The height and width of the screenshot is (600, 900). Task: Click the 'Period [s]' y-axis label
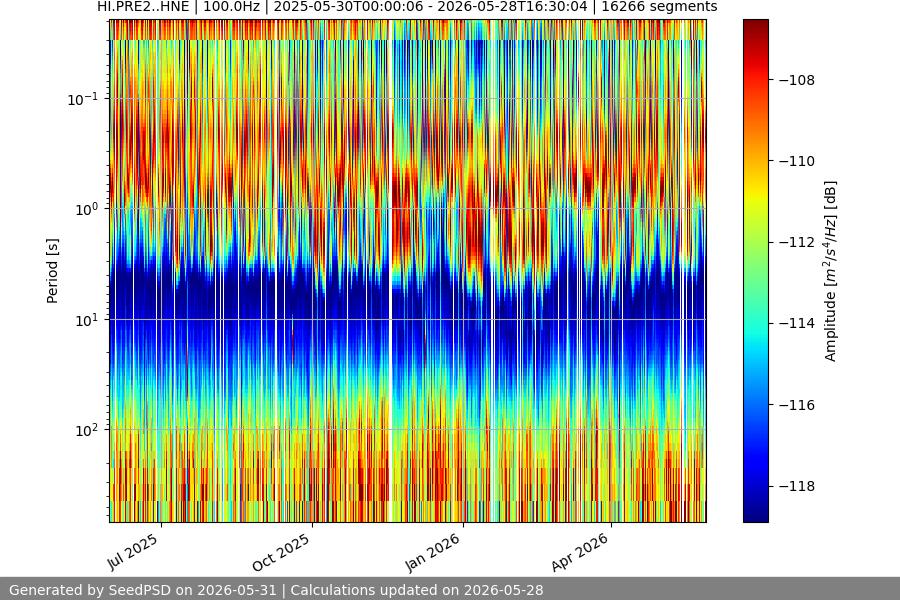click(x=52, y=271)
